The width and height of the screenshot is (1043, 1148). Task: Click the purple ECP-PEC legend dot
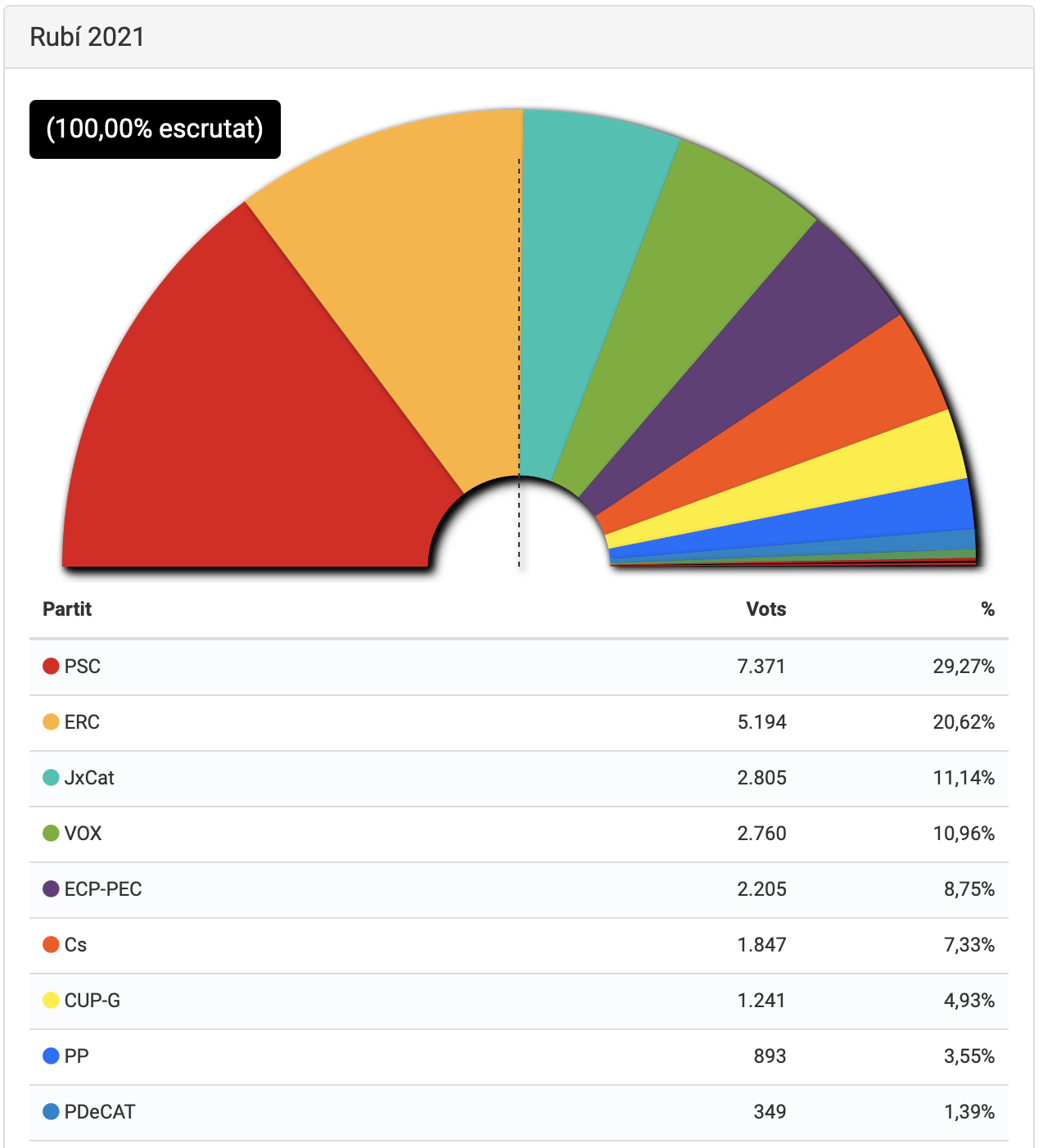51,889
